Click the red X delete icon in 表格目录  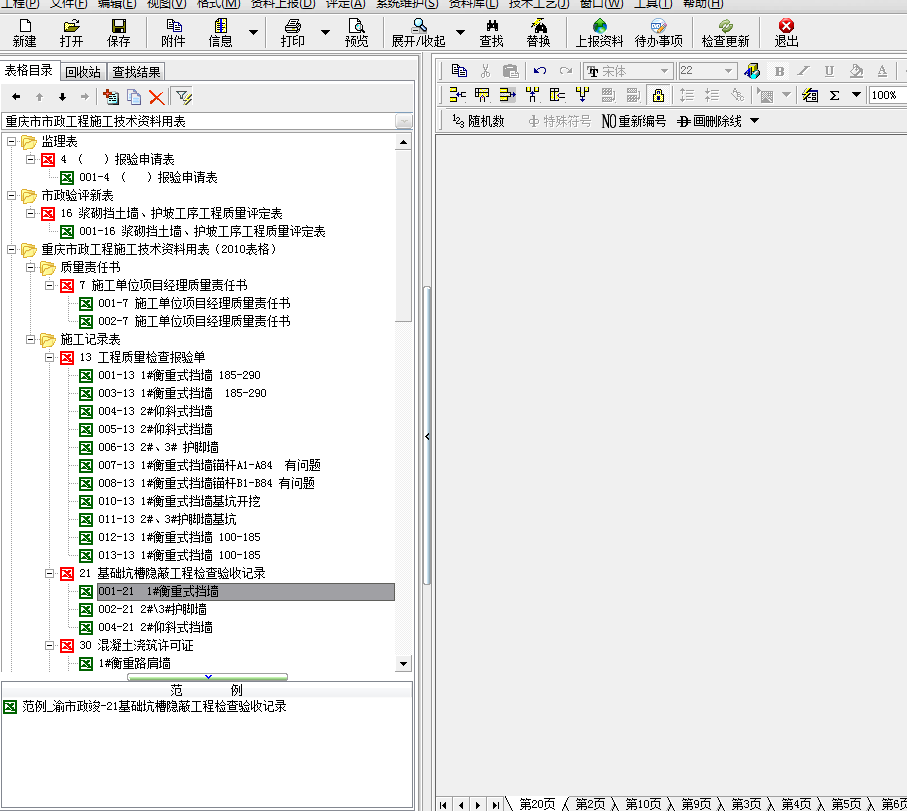coord(156,97)
